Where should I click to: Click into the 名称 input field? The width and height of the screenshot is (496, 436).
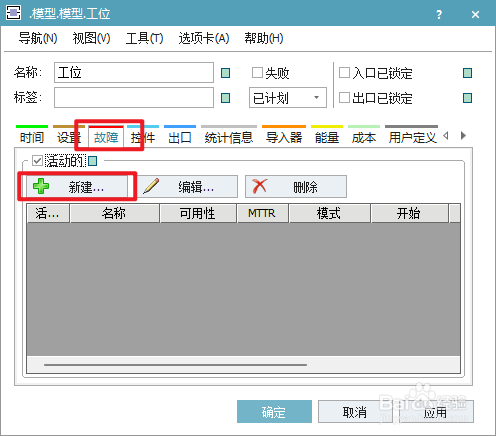(x=134, y=72)
